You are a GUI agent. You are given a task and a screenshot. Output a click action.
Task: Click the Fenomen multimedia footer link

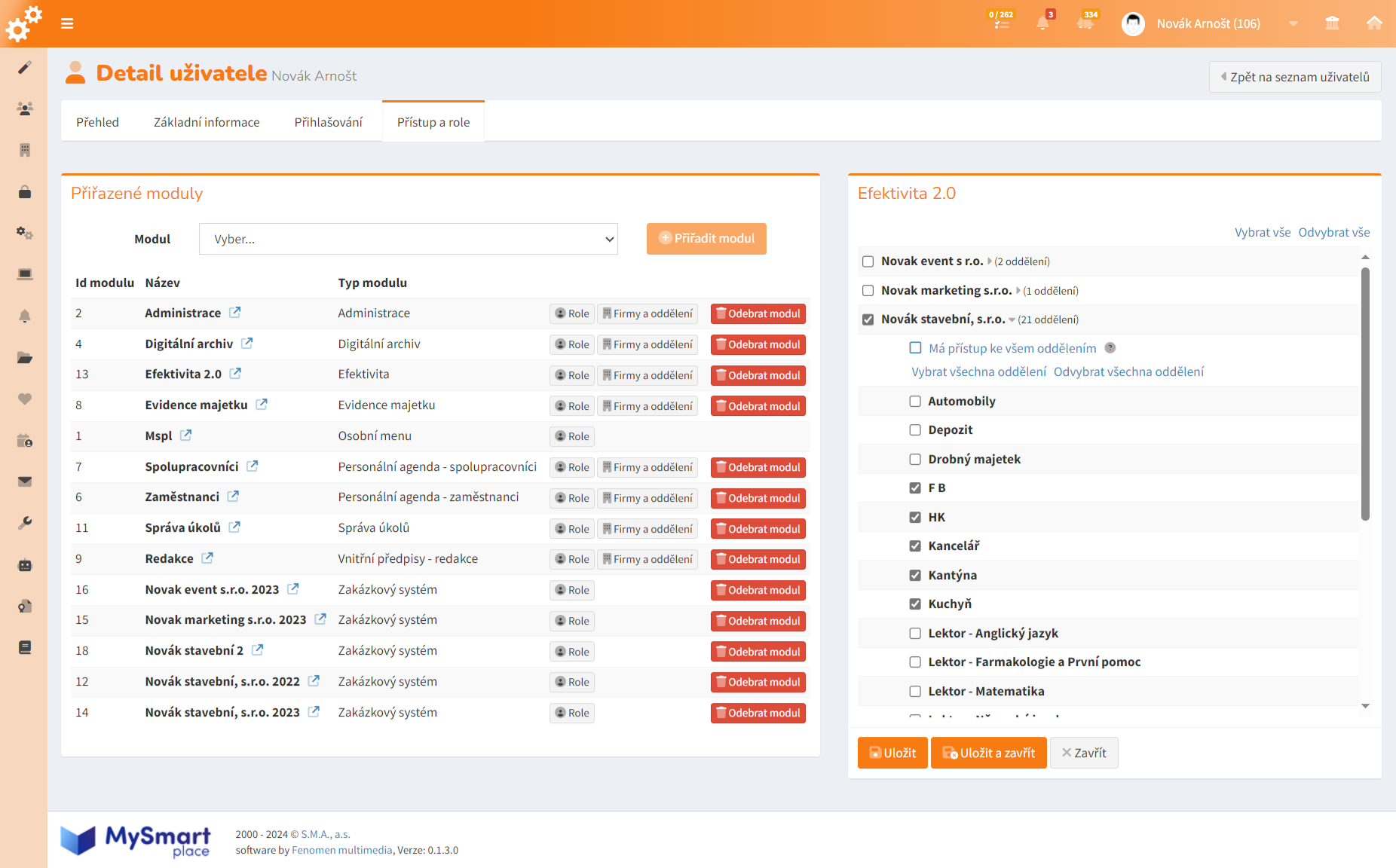342,850
